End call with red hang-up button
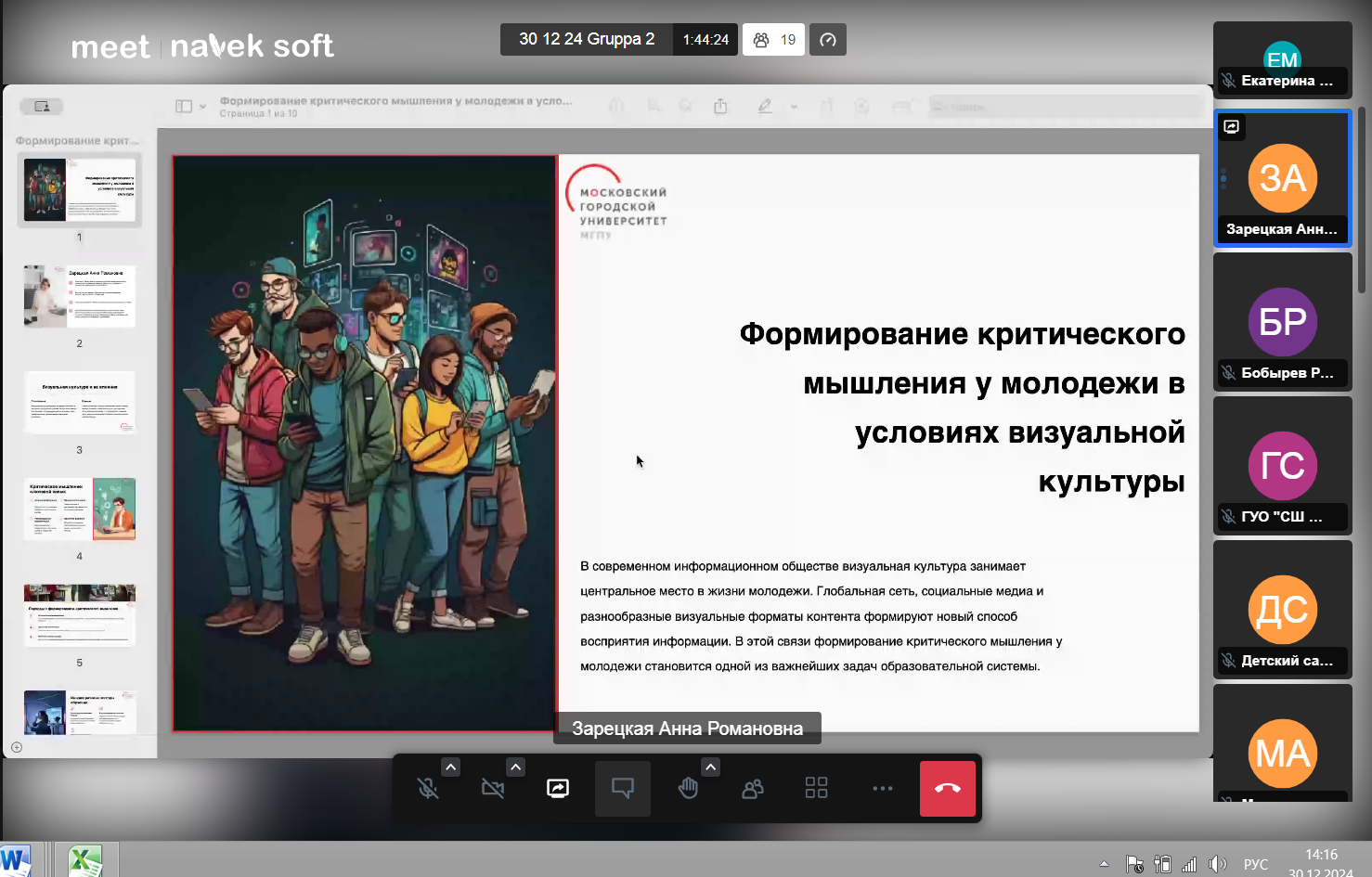 point(947,789)
